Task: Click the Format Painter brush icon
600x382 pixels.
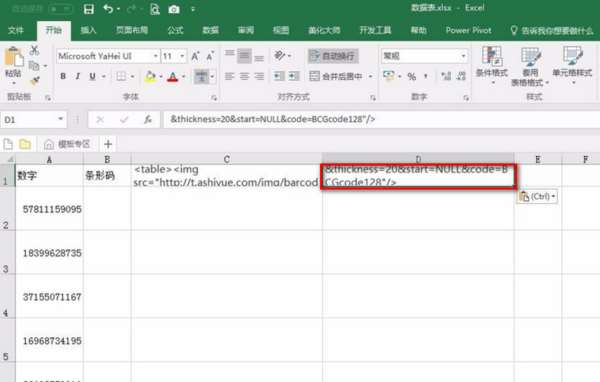Action: [35, 80]
